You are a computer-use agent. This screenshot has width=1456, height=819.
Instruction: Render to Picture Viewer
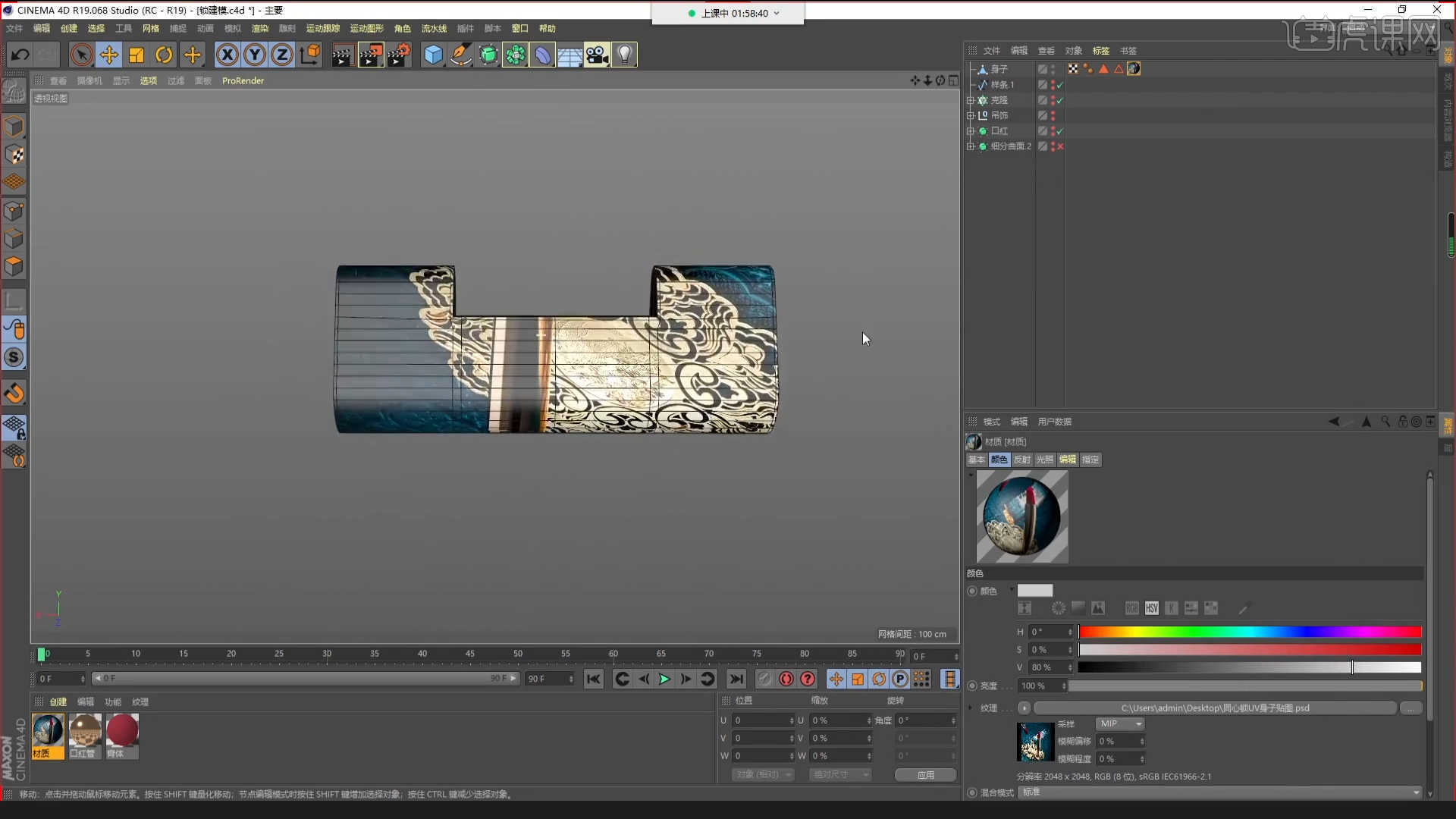(371, 55)
